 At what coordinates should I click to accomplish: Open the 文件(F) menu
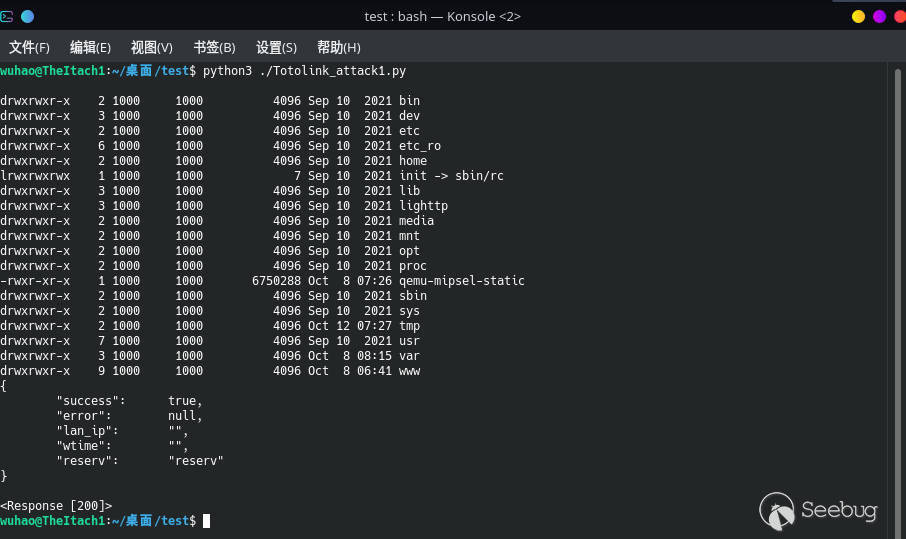(29, 47)
